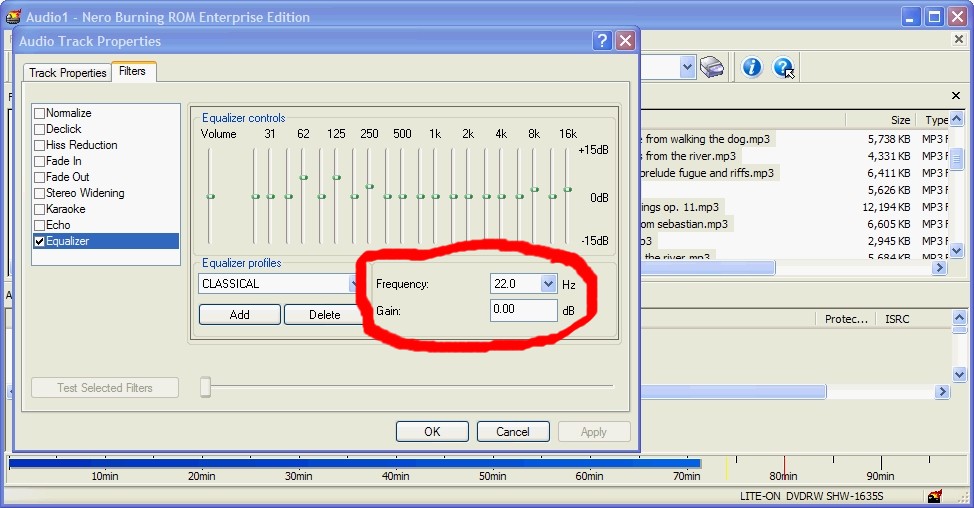The width and height of the screenshot is (974, 508).
Task: Toggle the Hiss Reduction checkbox
Action: [x=39, y=145]
